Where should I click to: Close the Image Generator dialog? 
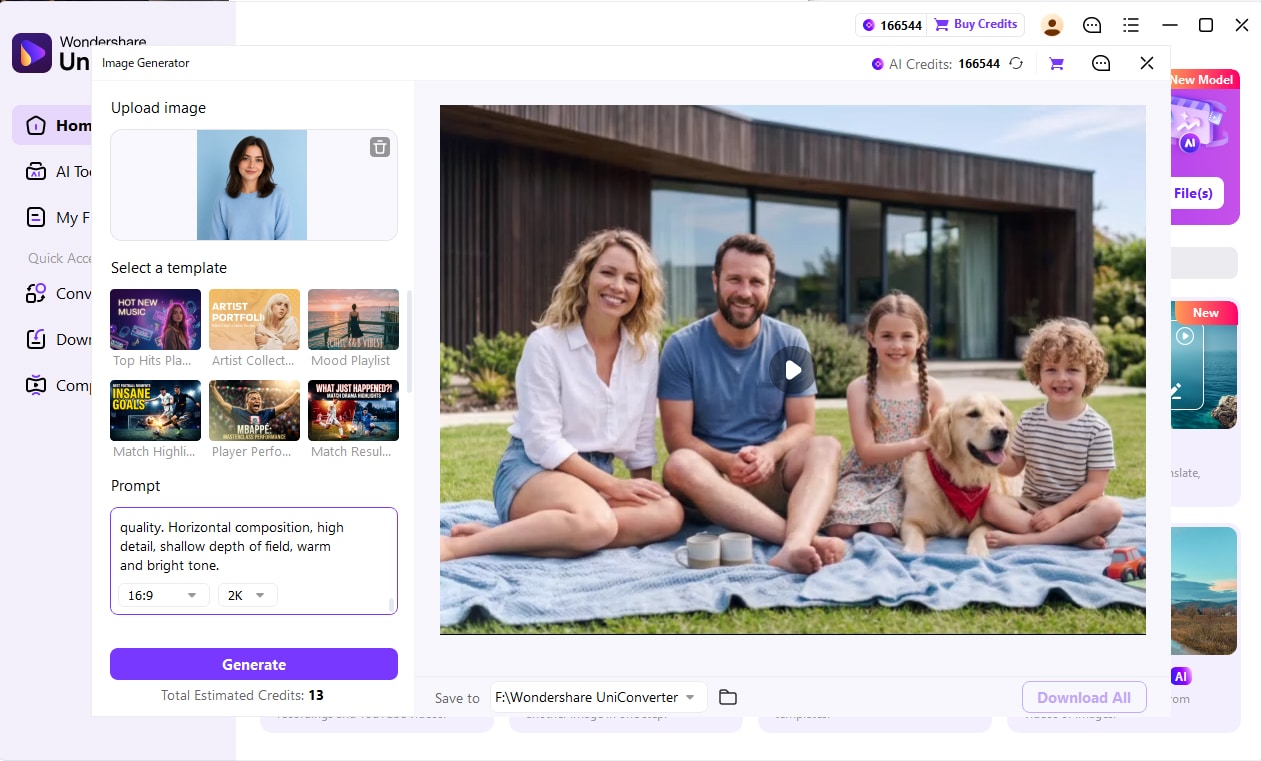pos(1147,63)
